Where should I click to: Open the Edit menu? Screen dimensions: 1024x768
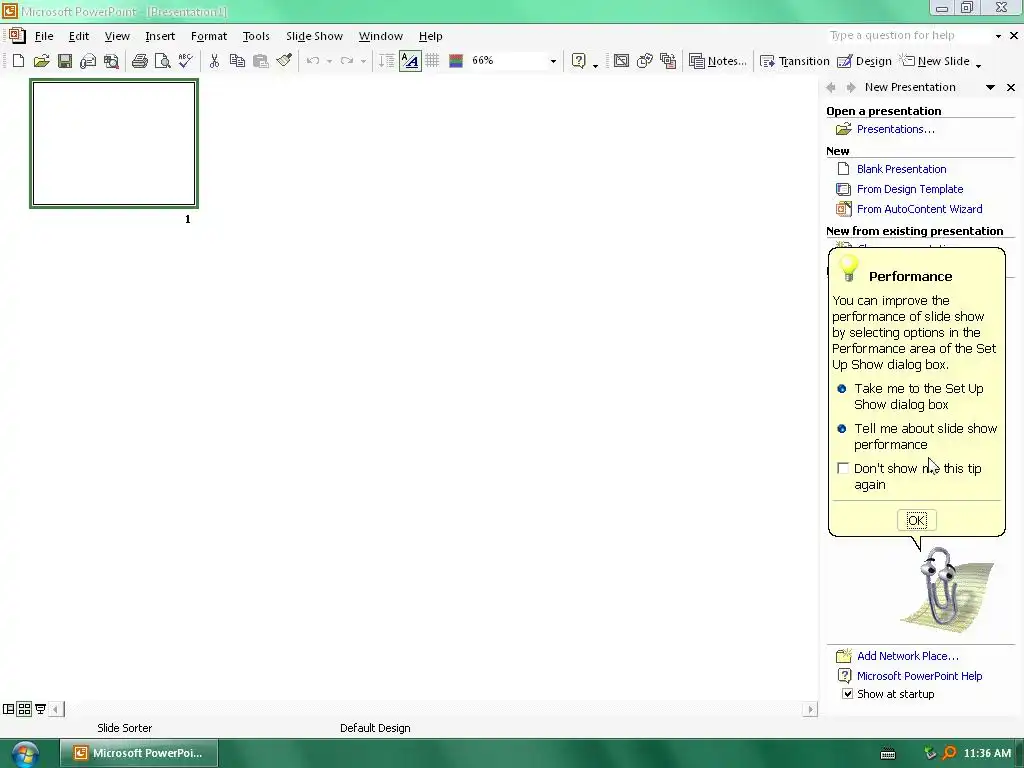coord(78,36)
